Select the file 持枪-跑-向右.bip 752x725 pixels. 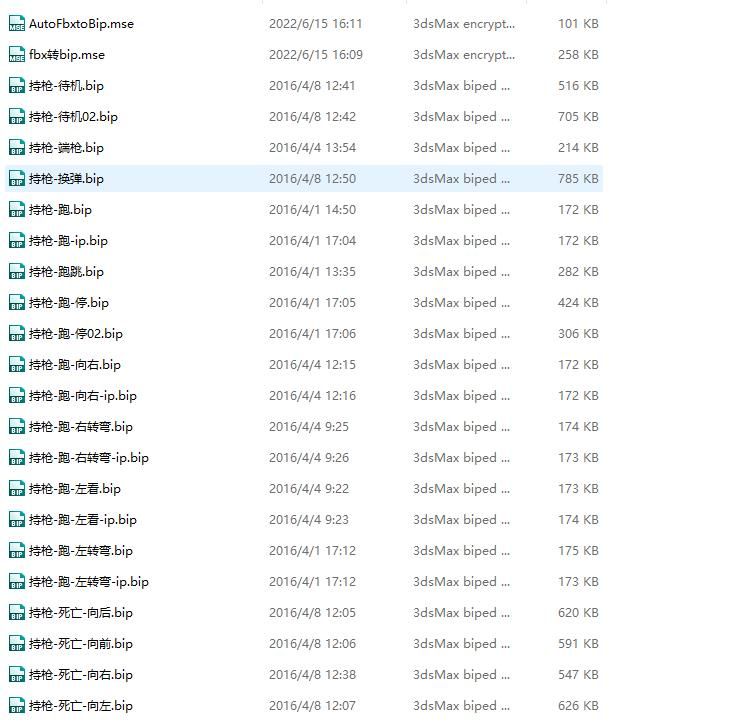tap(75, 365)
